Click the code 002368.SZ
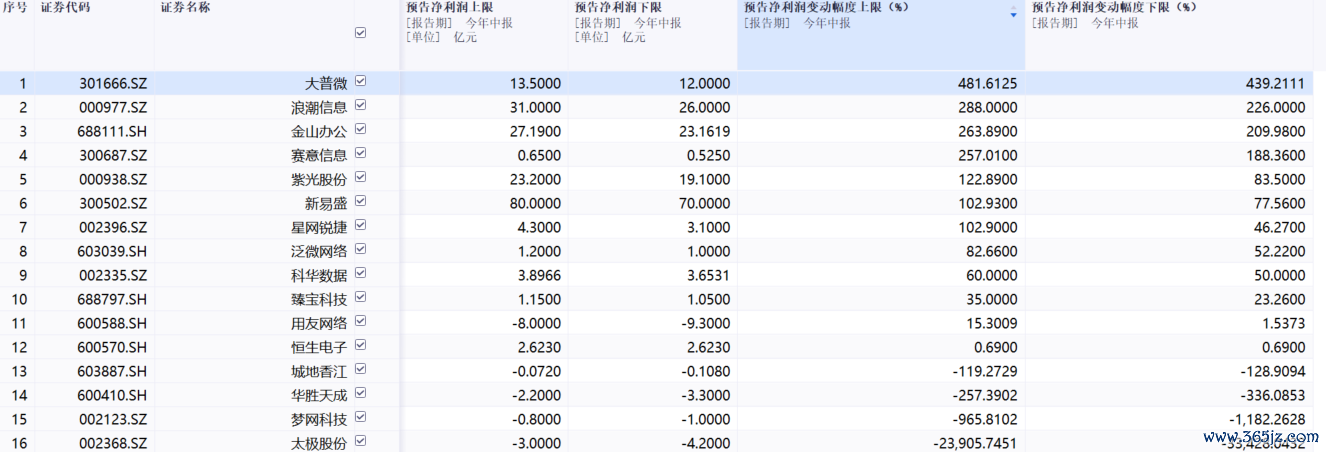This screenshot has width=1326, height=452. click(113, 443)
